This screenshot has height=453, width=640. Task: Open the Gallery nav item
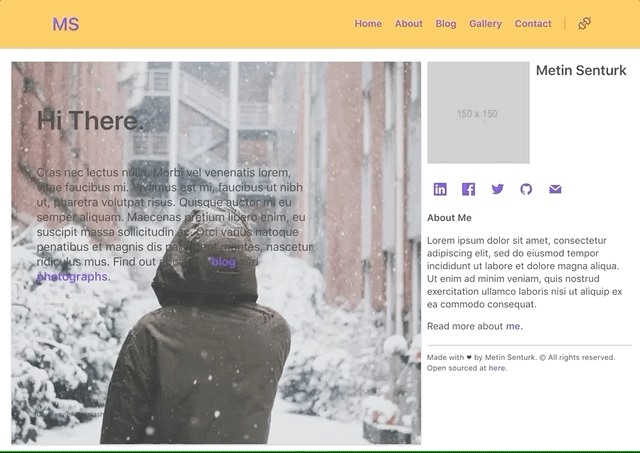click(485, 24)
